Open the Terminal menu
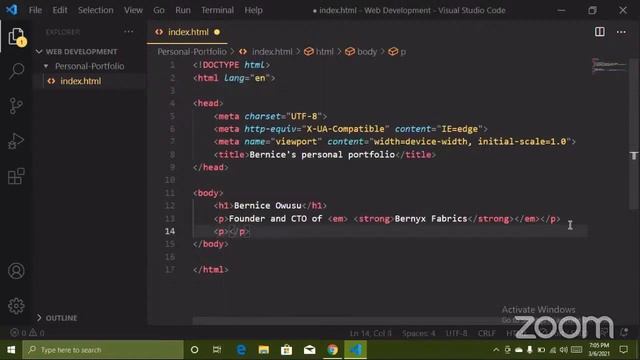Screen dimensions: 640x360 (x=217, y=10)
